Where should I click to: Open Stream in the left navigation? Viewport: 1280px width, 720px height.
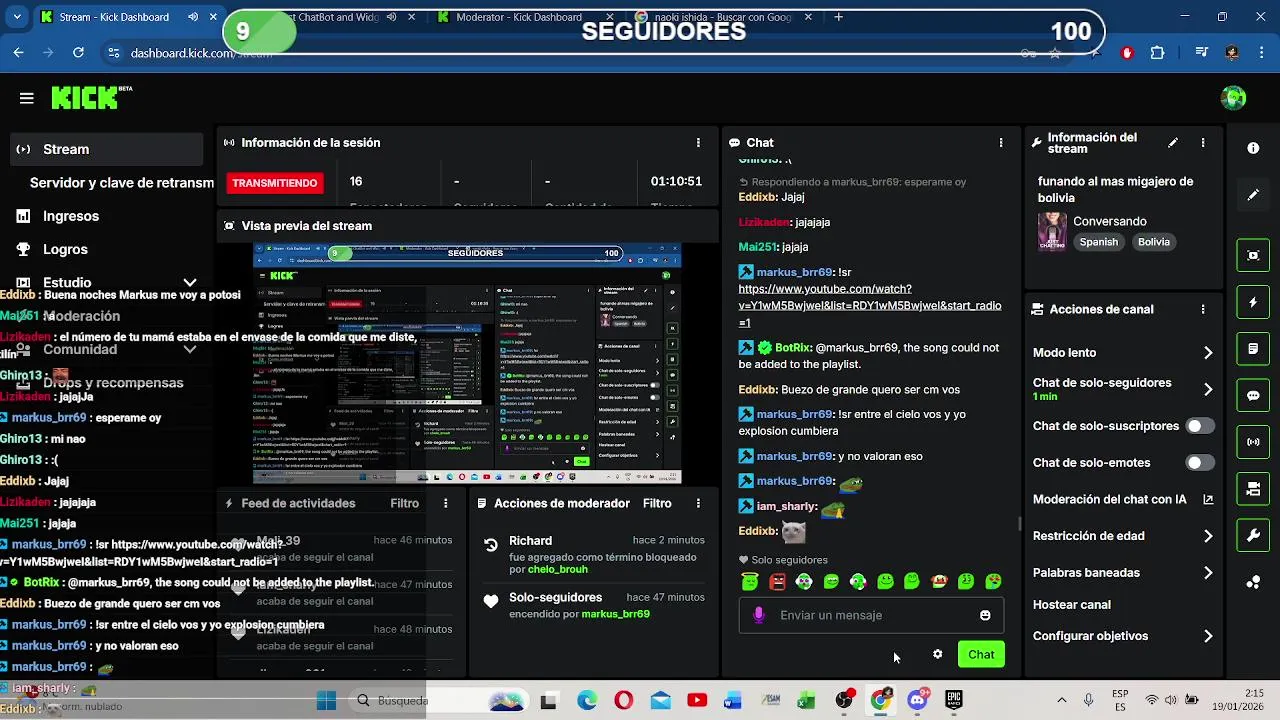(x=107, y=149)
